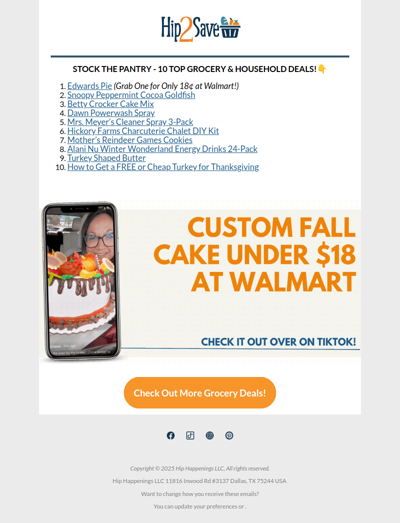The width and height of the screenshot is (400, 523).
Task: Open Dawn Powerwash Spray link
Action: (111, 113)
